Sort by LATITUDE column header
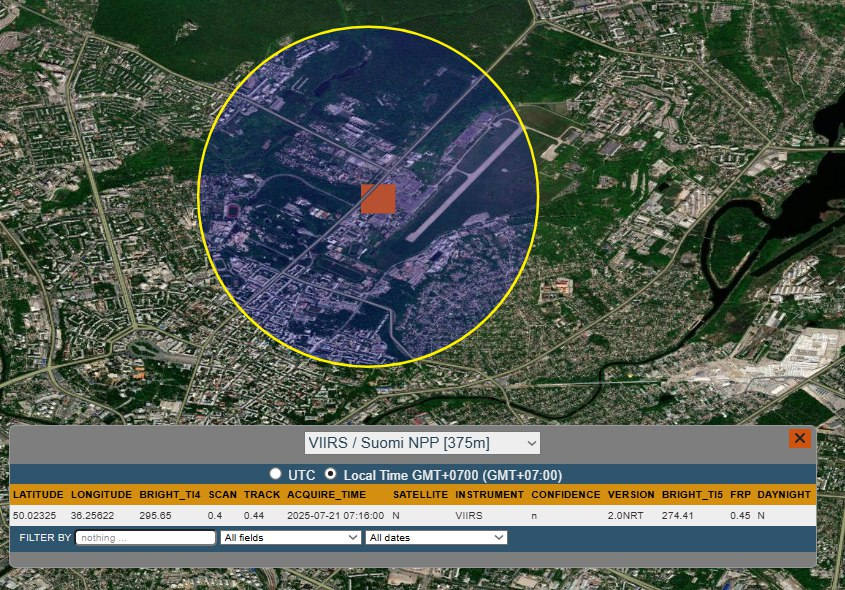This screenshot has width=845, height=590. 38,495
